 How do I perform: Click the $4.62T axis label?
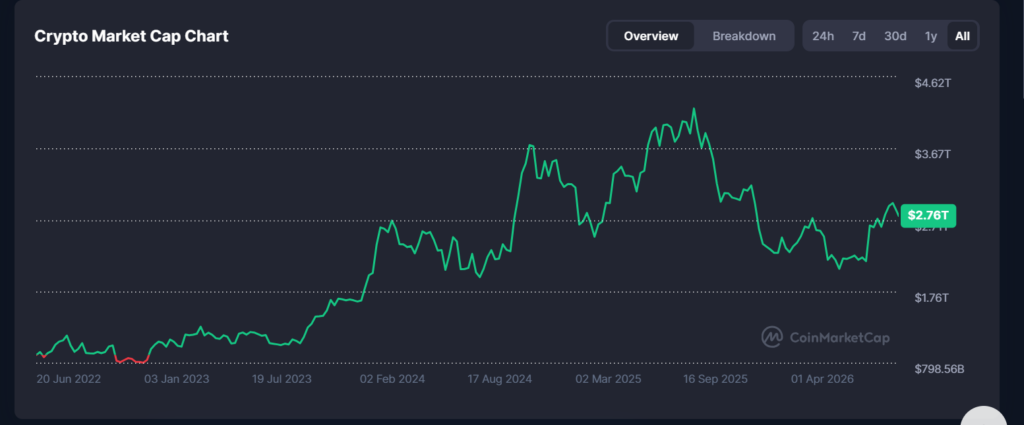click(x=933, y=83)
